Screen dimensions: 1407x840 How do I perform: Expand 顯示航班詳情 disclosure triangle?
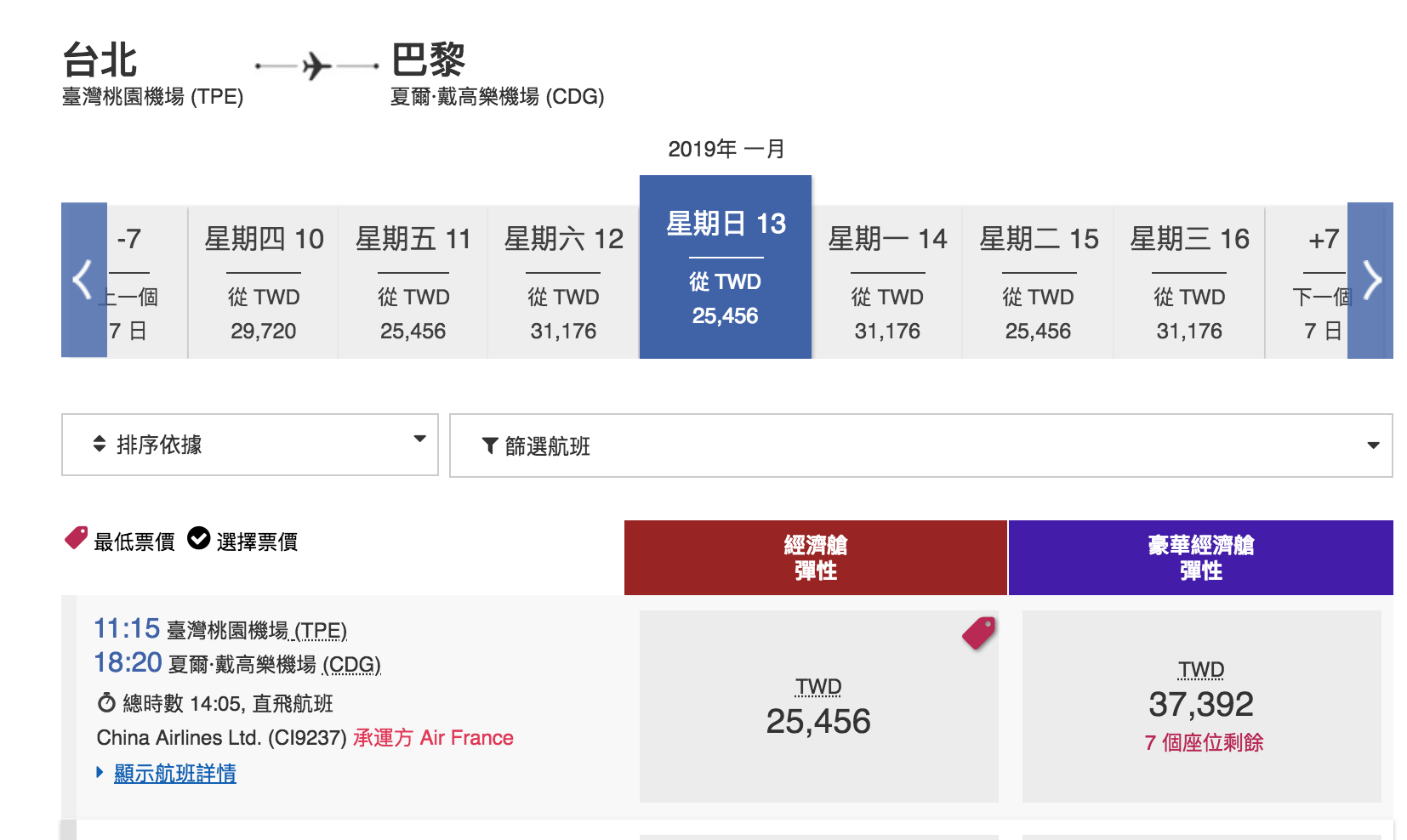100,772
